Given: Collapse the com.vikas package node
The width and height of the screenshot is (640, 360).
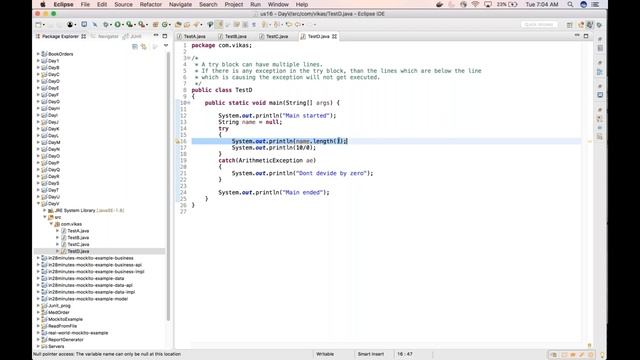Looking at the screenshot, I should pyautogui.click(x=51, y=224).
